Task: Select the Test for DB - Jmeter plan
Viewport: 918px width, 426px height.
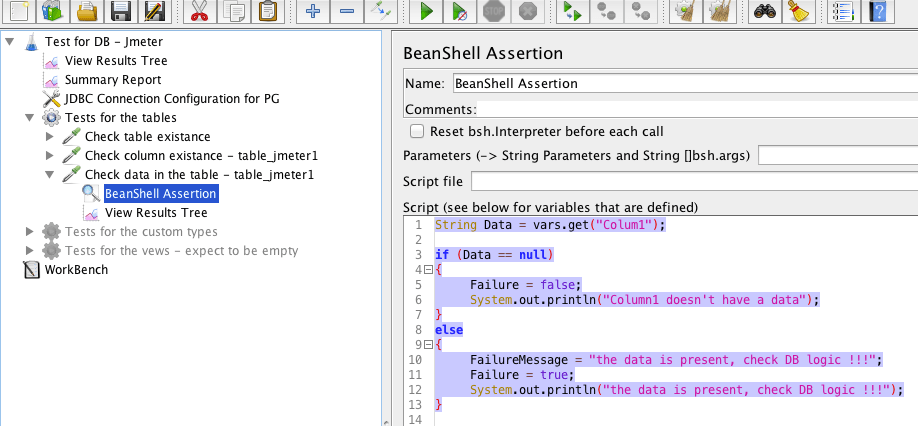Action: (x=104, y=42)
